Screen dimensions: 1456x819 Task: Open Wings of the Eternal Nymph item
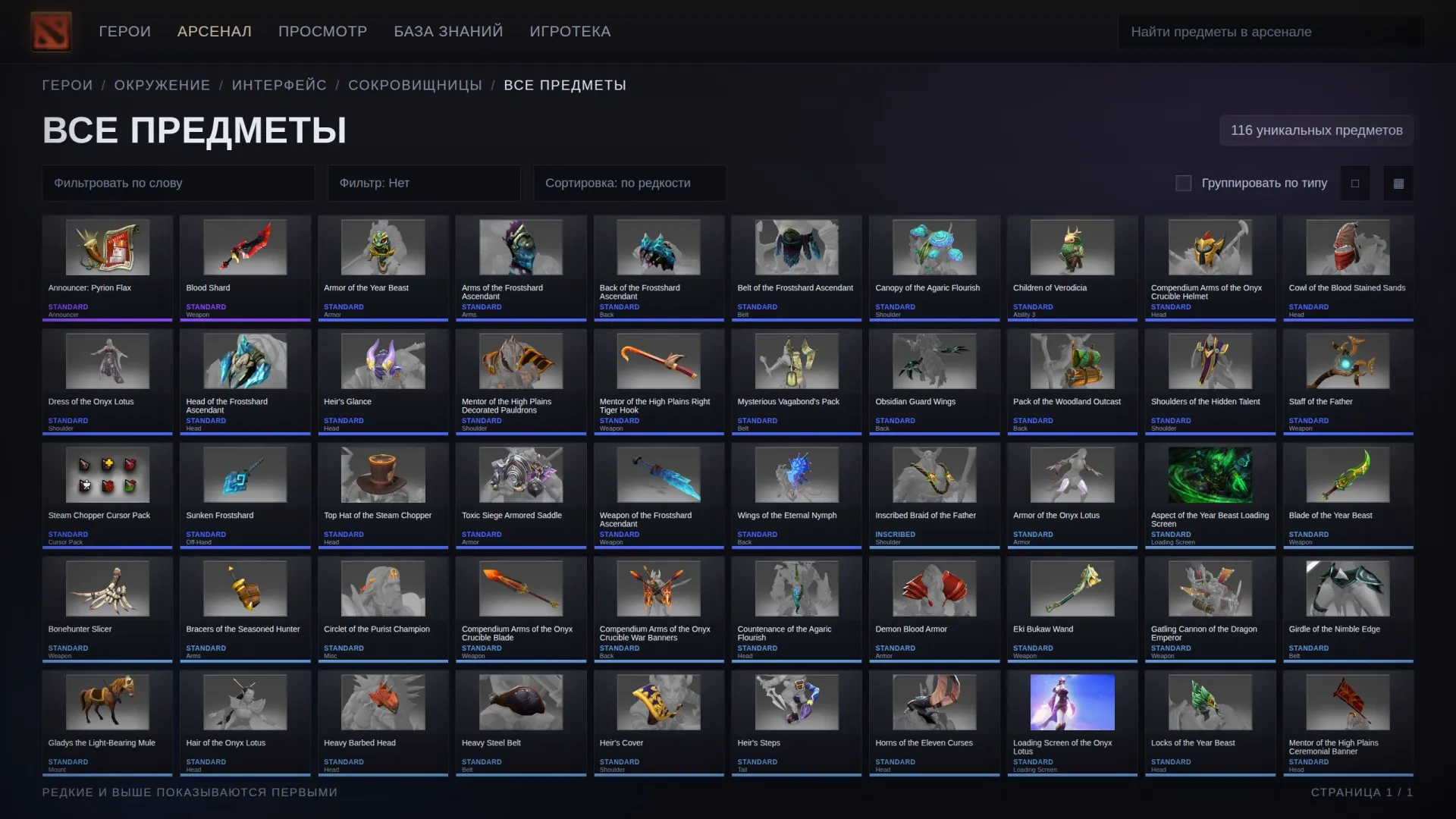point(796,495)
